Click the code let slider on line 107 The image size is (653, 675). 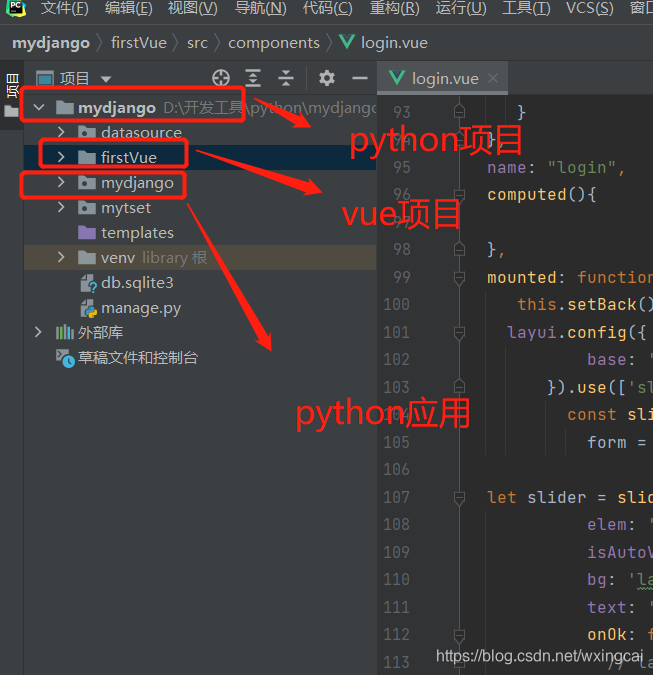(x=536, y=498)
